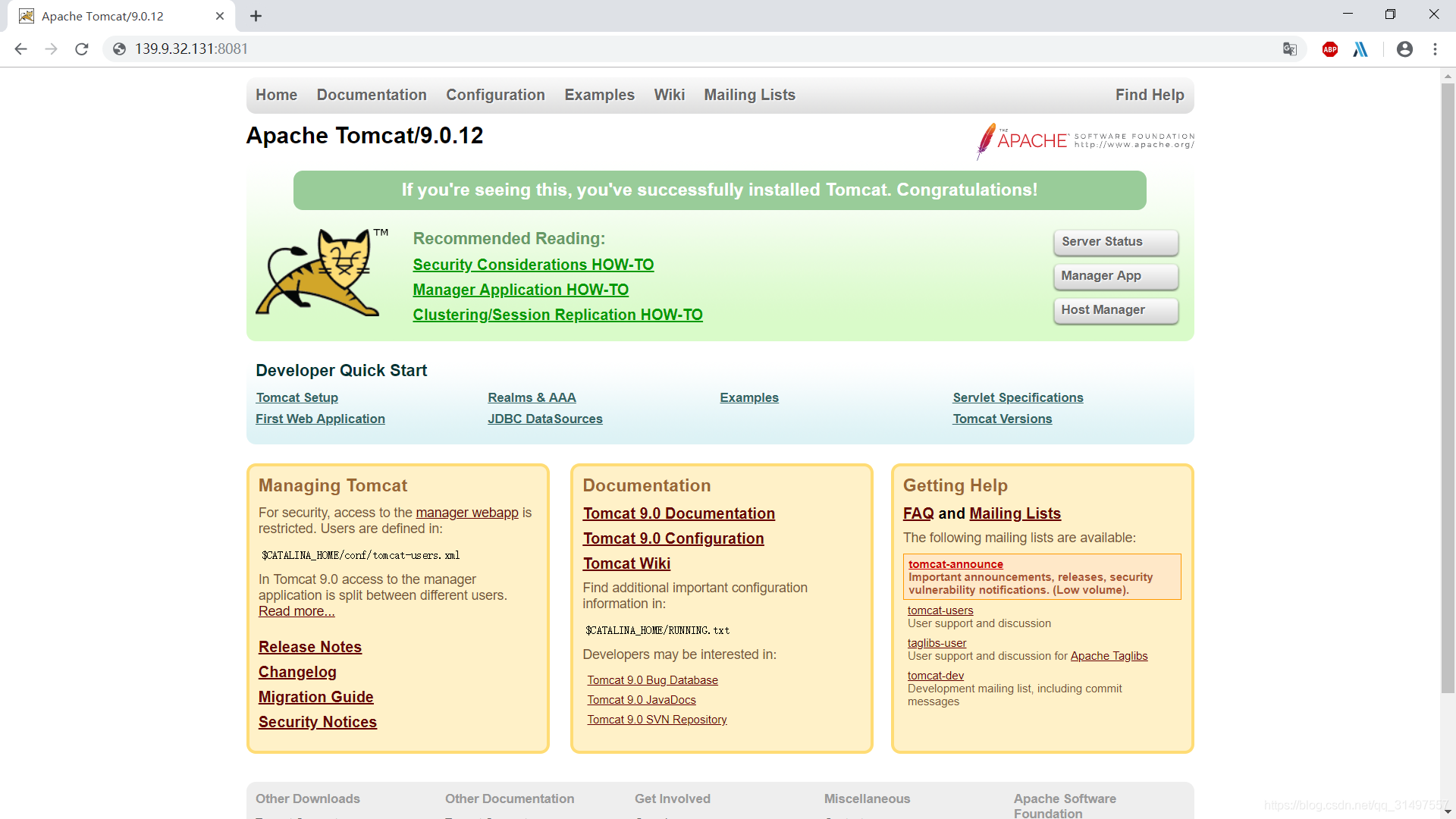
Task: Open tomcat-users mailing list link
Action: point(940,610)
